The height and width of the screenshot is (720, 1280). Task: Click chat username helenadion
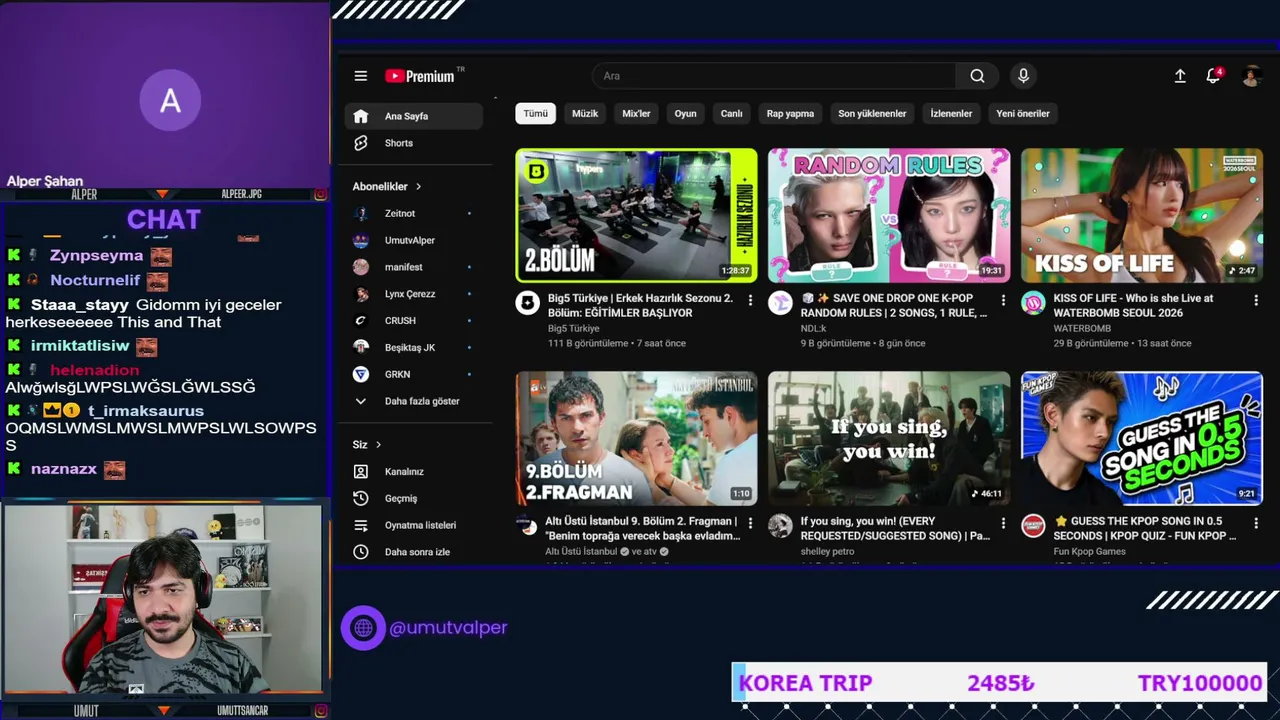coord(95,370)
